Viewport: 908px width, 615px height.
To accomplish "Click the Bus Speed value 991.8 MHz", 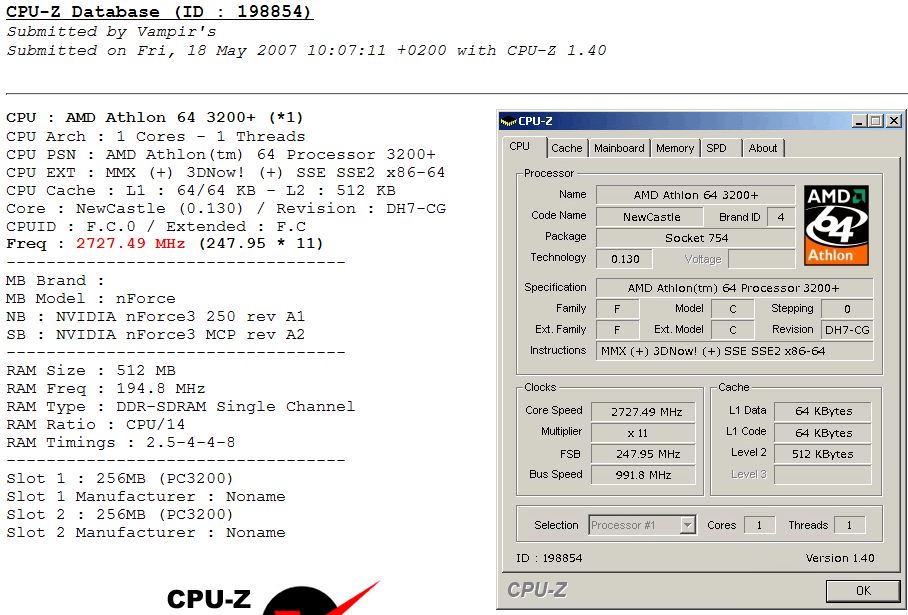I will [x=643, y=475].
